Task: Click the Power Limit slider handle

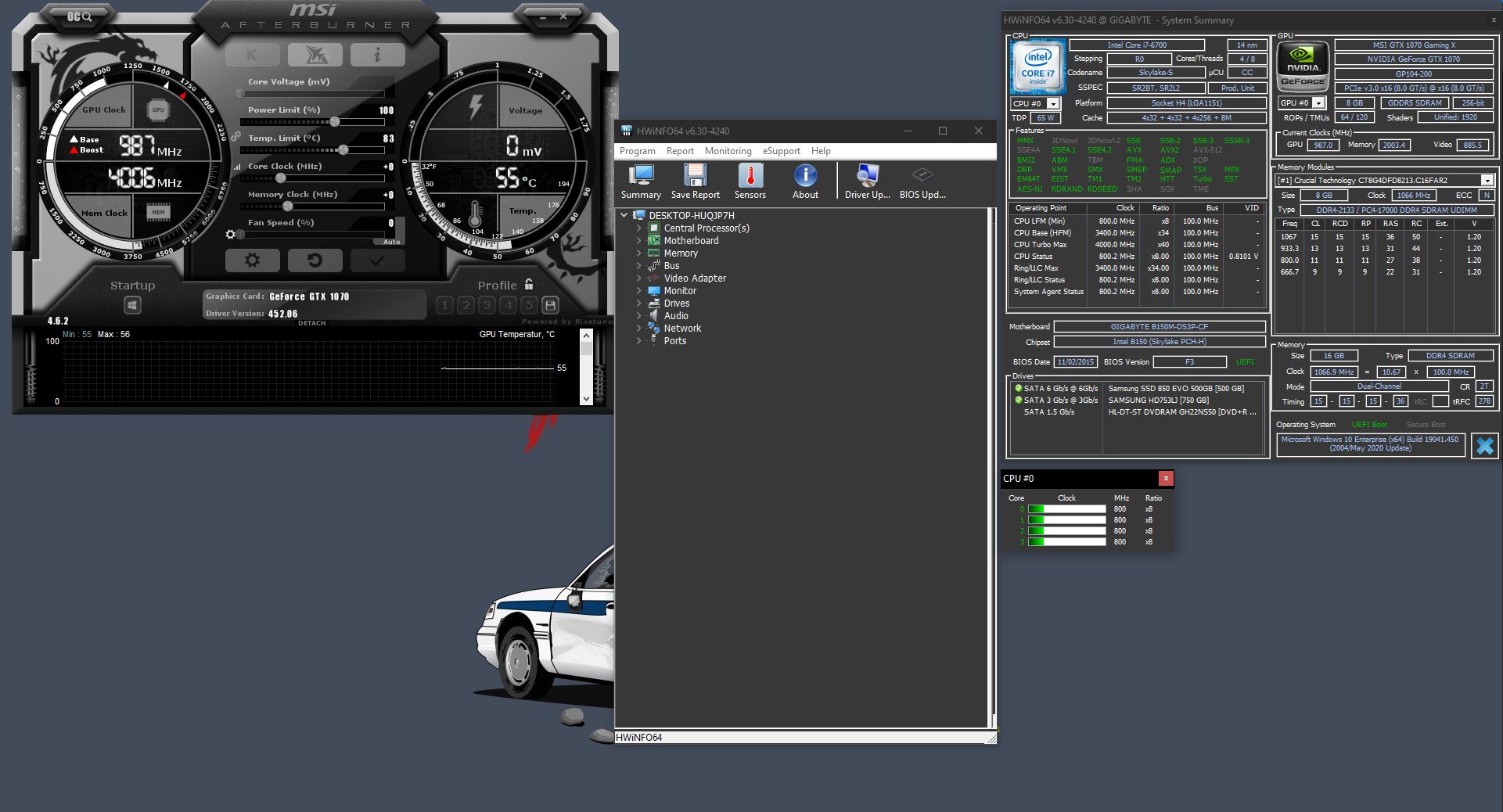Action: (334, 122)
